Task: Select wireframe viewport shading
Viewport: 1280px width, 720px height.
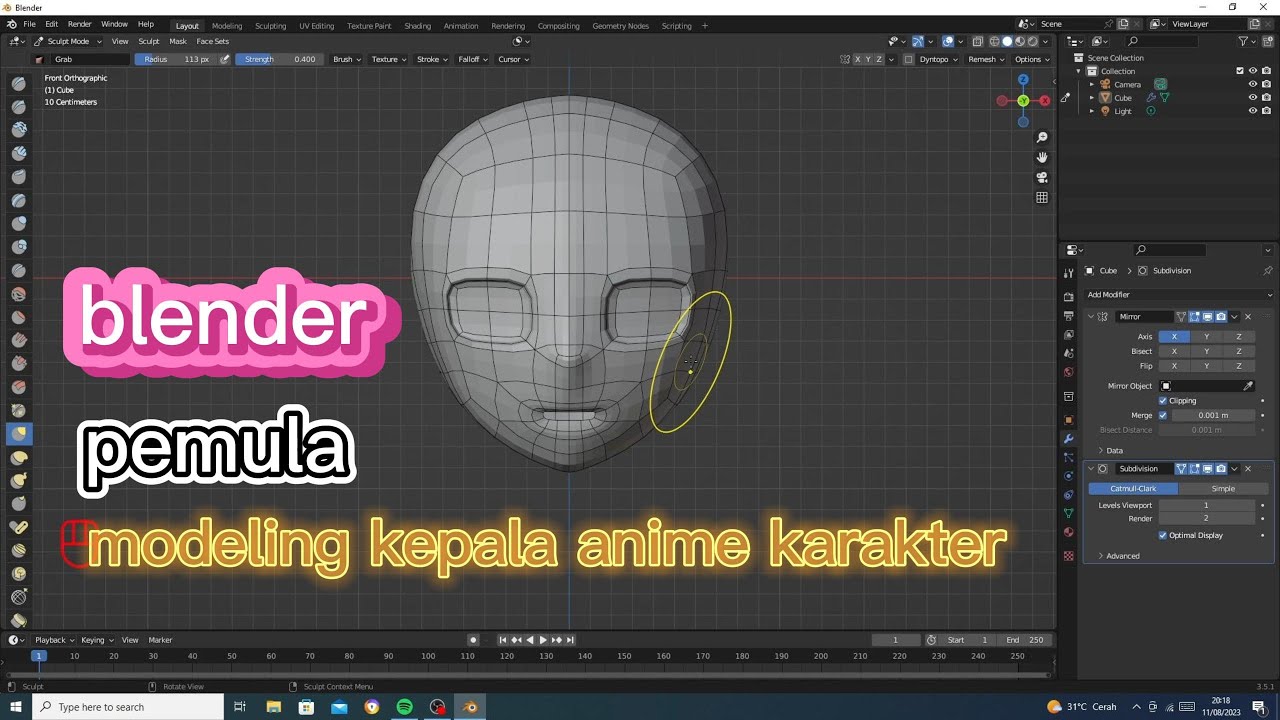Action: click(x=994, y=41)
